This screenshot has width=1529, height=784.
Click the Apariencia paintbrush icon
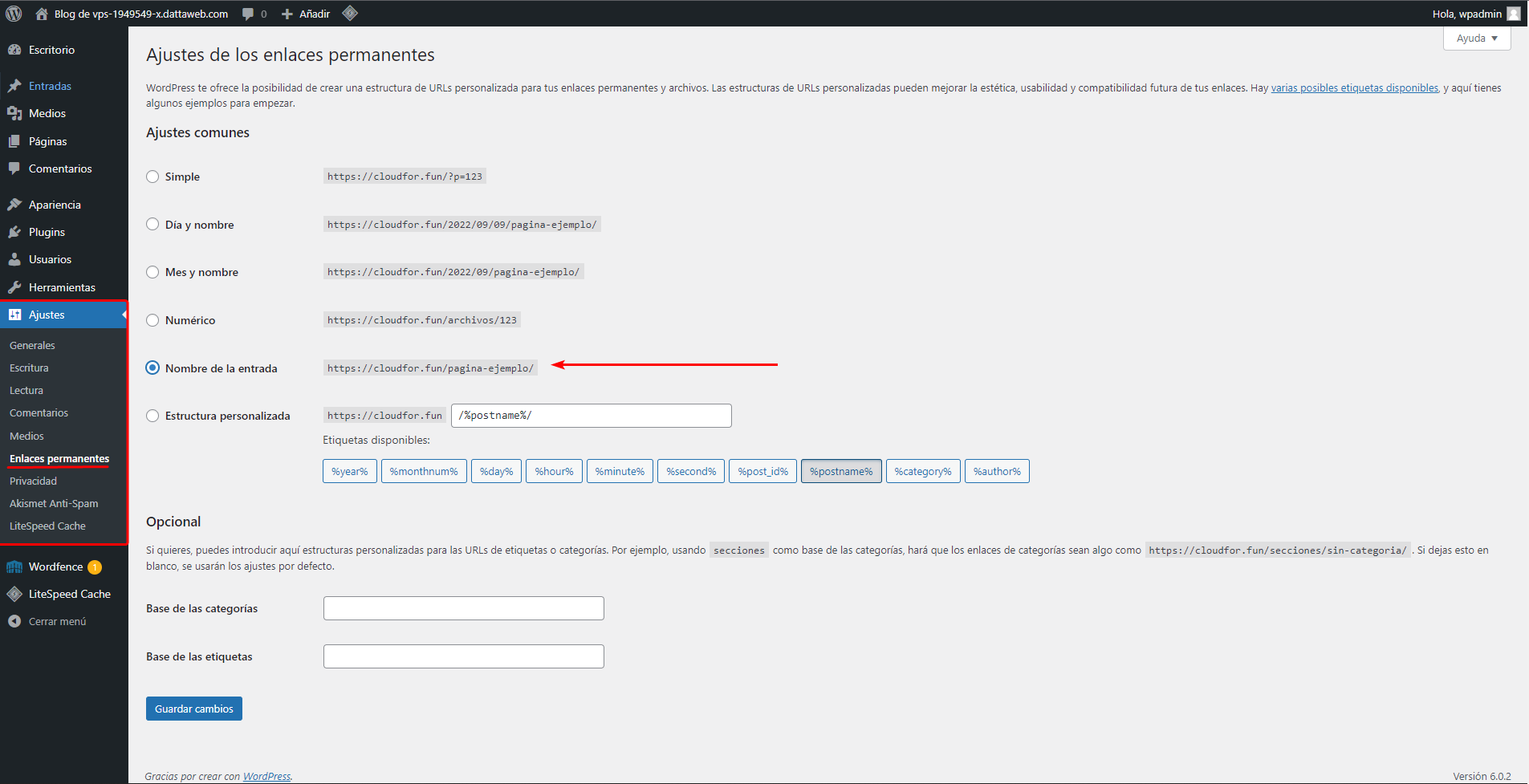[14, 205]
